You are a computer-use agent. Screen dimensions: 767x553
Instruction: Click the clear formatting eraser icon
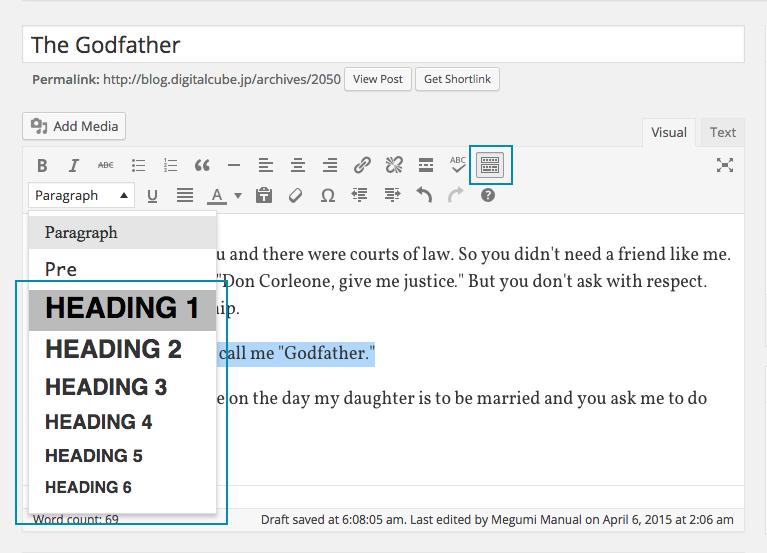295,196
